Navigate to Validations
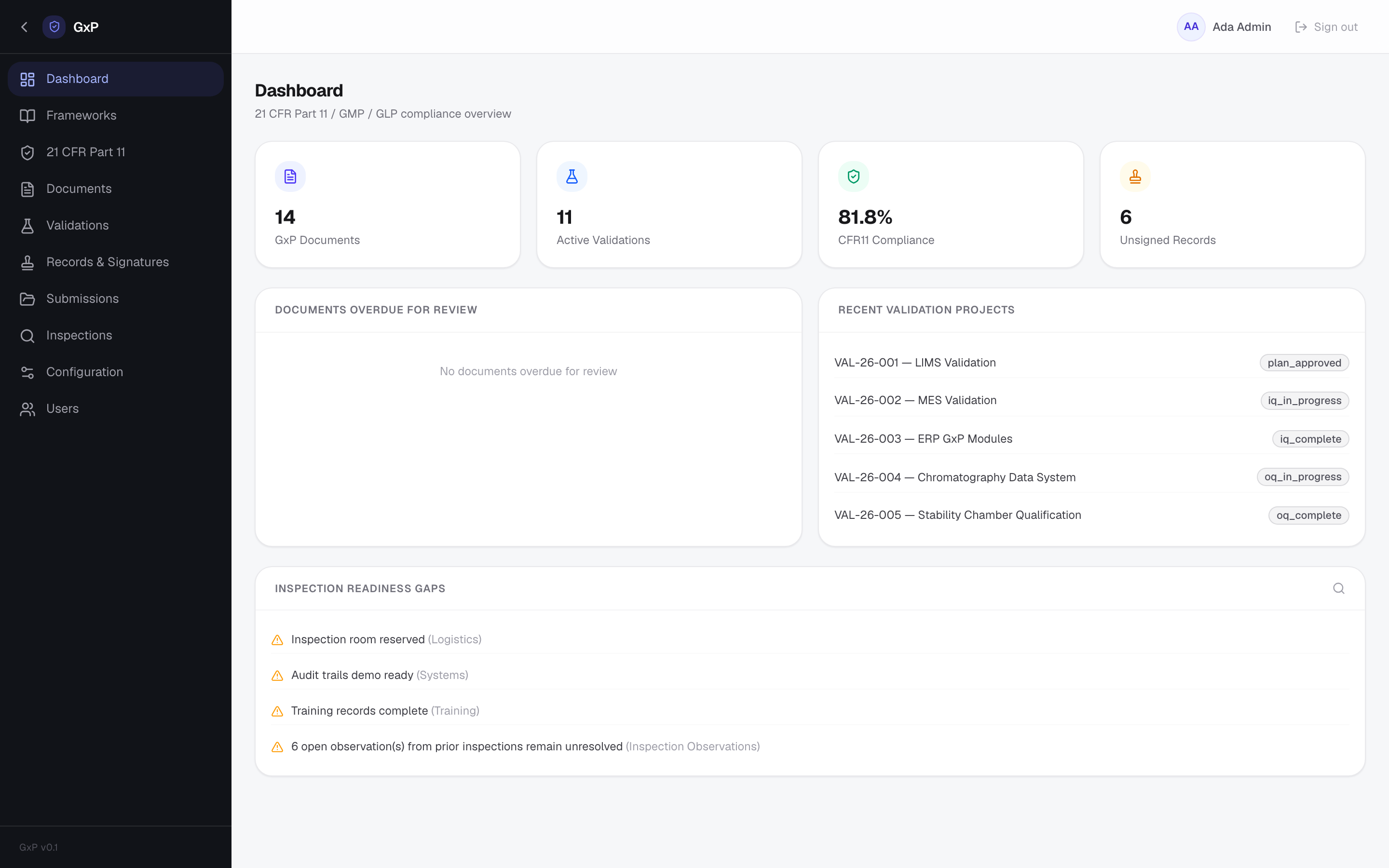 [x=115, y=226]
